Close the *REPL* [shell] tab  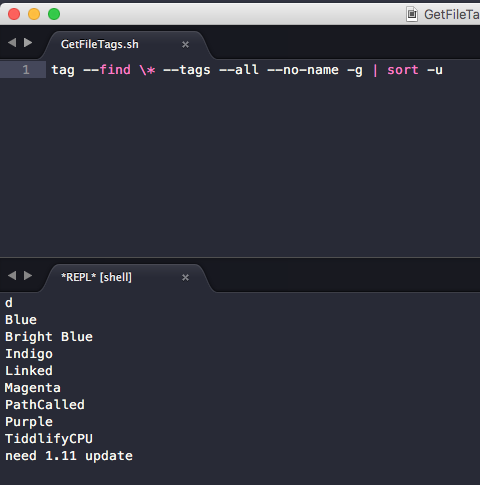coord(185,277)
